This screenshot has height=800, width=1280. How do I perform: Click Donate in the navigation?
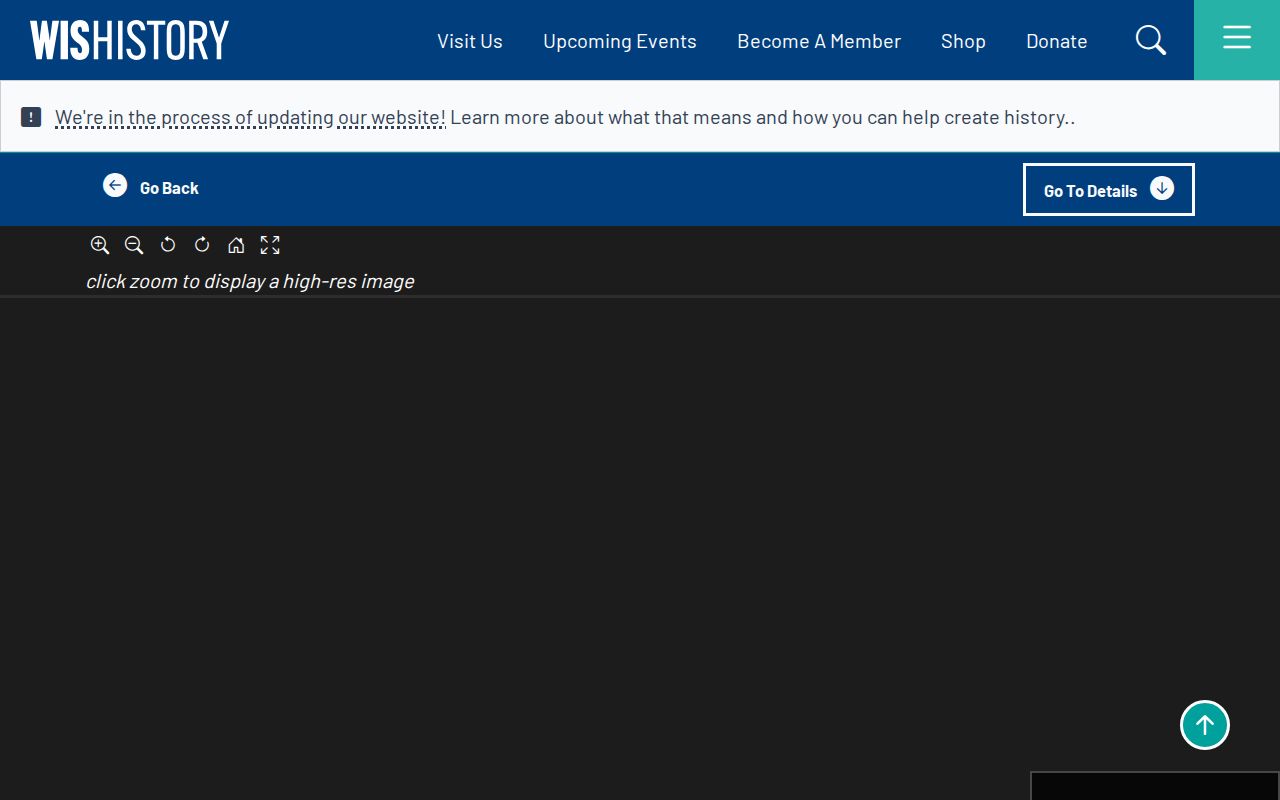[1057, 41]
